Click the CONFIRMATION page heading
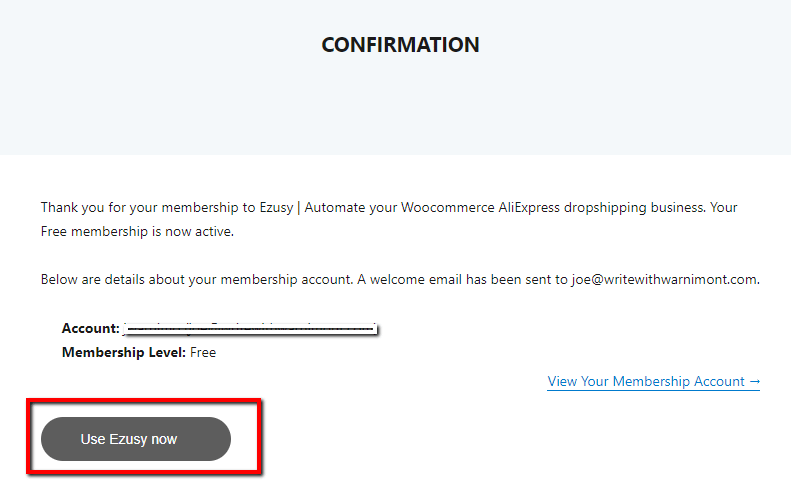 pos(400,45)
